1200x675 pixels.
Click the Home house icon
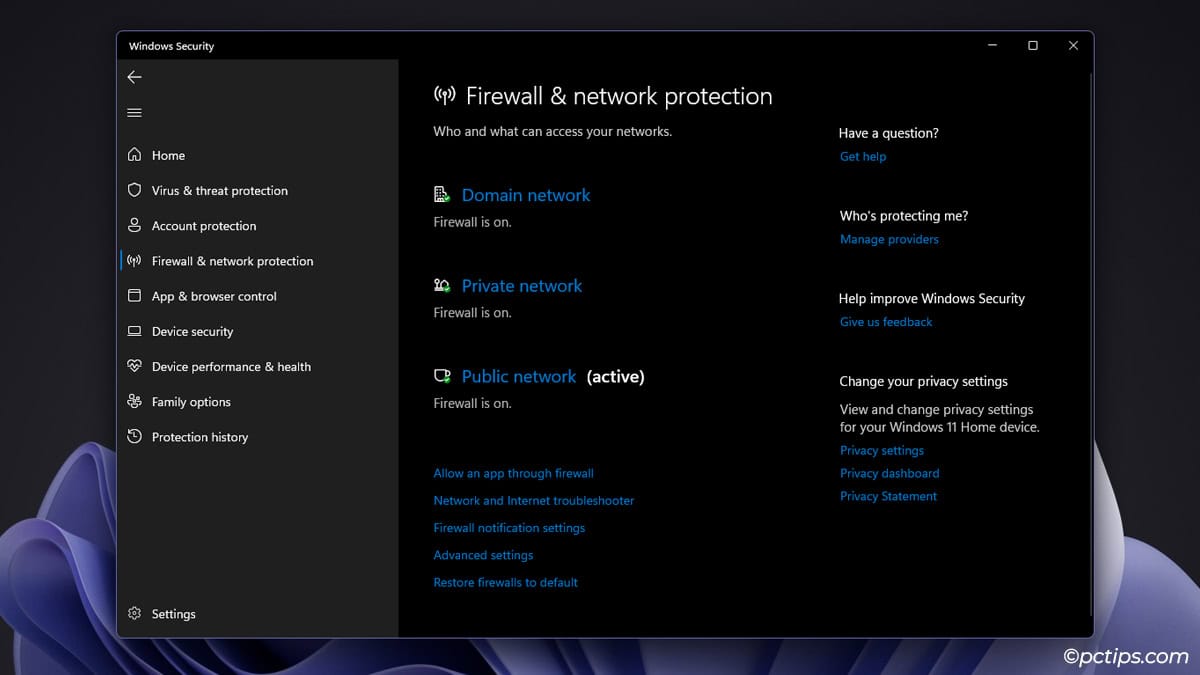pyautogui.click(x=134, y=155)
